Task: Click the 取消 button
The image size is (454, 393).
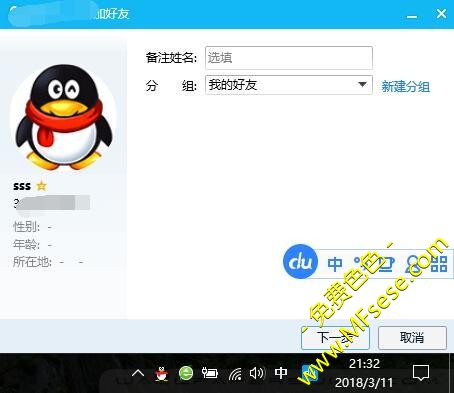Action: (412, 338)
